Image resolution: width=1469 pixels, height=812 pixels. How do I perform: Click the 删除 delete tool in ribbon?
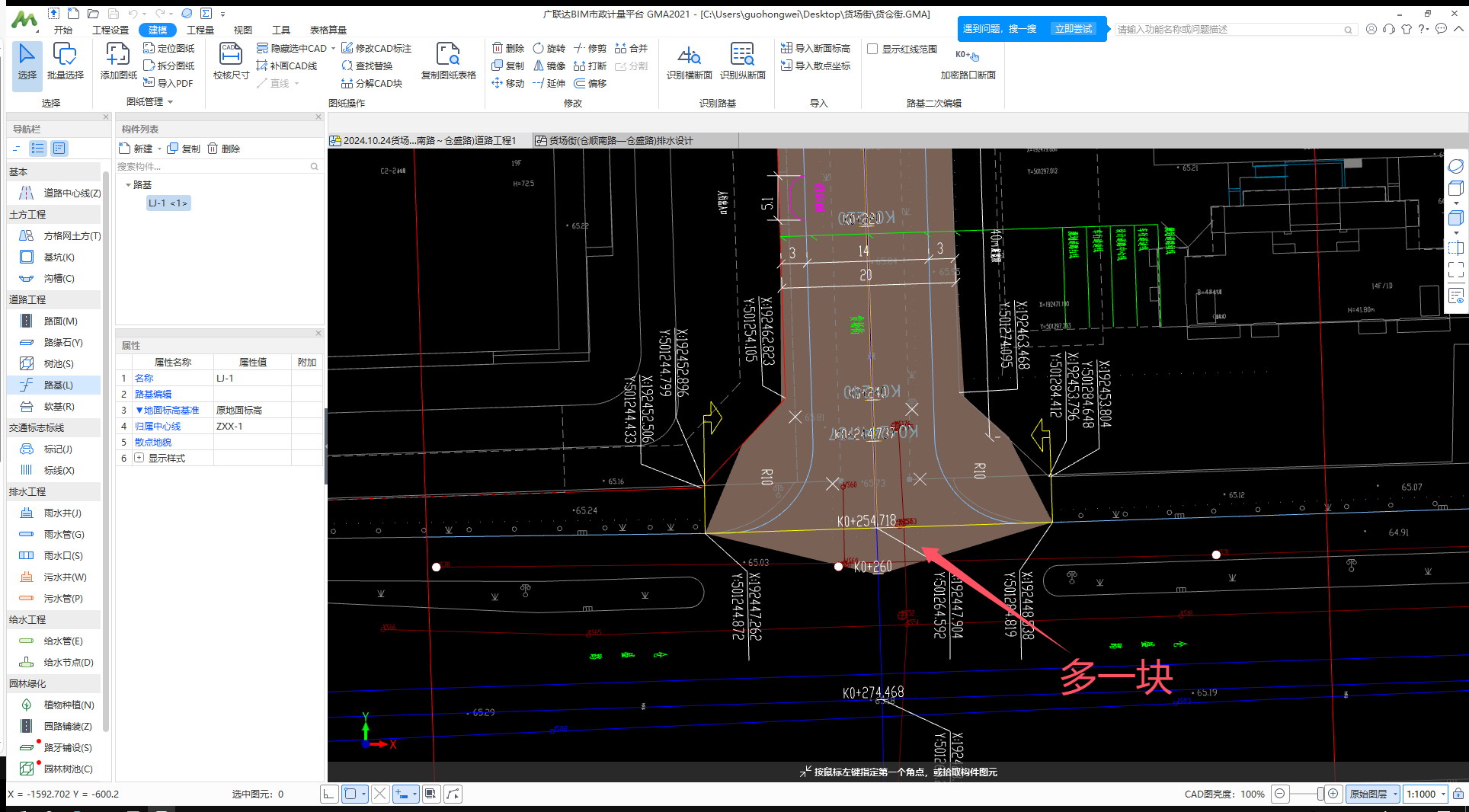tap(508, 48)
